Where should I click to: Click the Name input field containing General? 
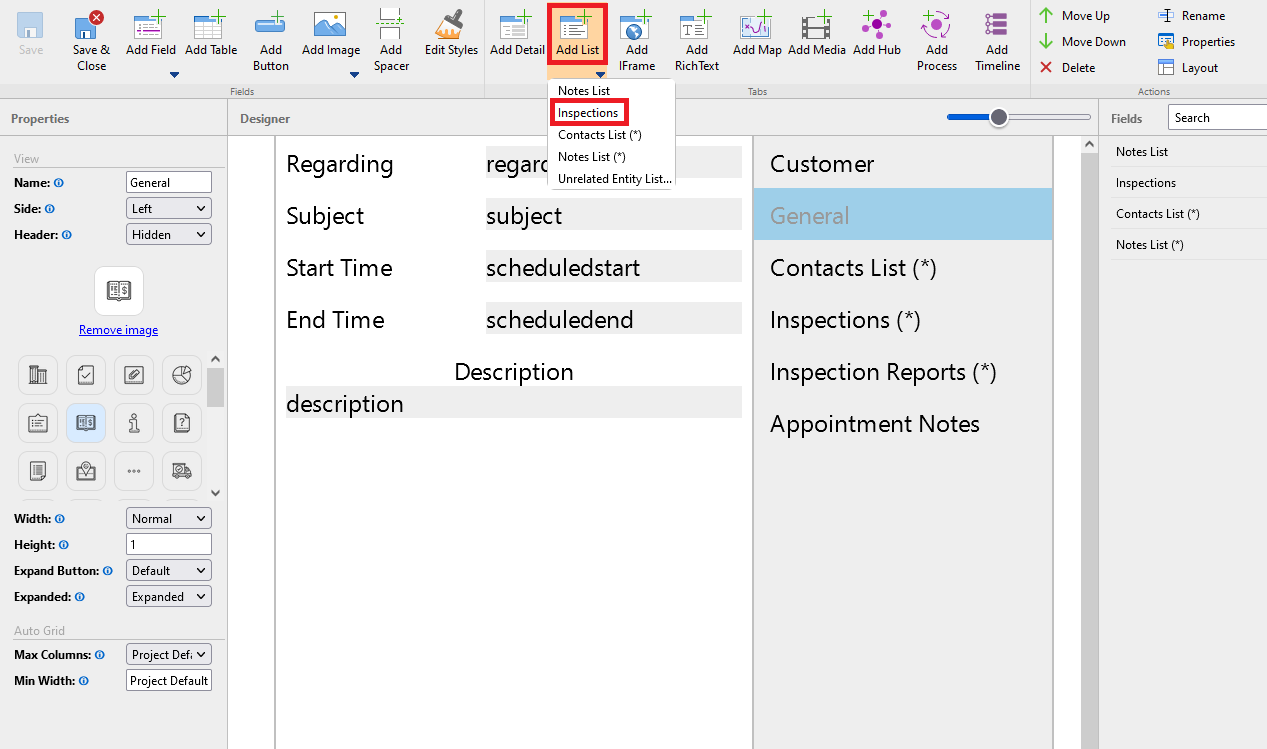pos(169,183)
